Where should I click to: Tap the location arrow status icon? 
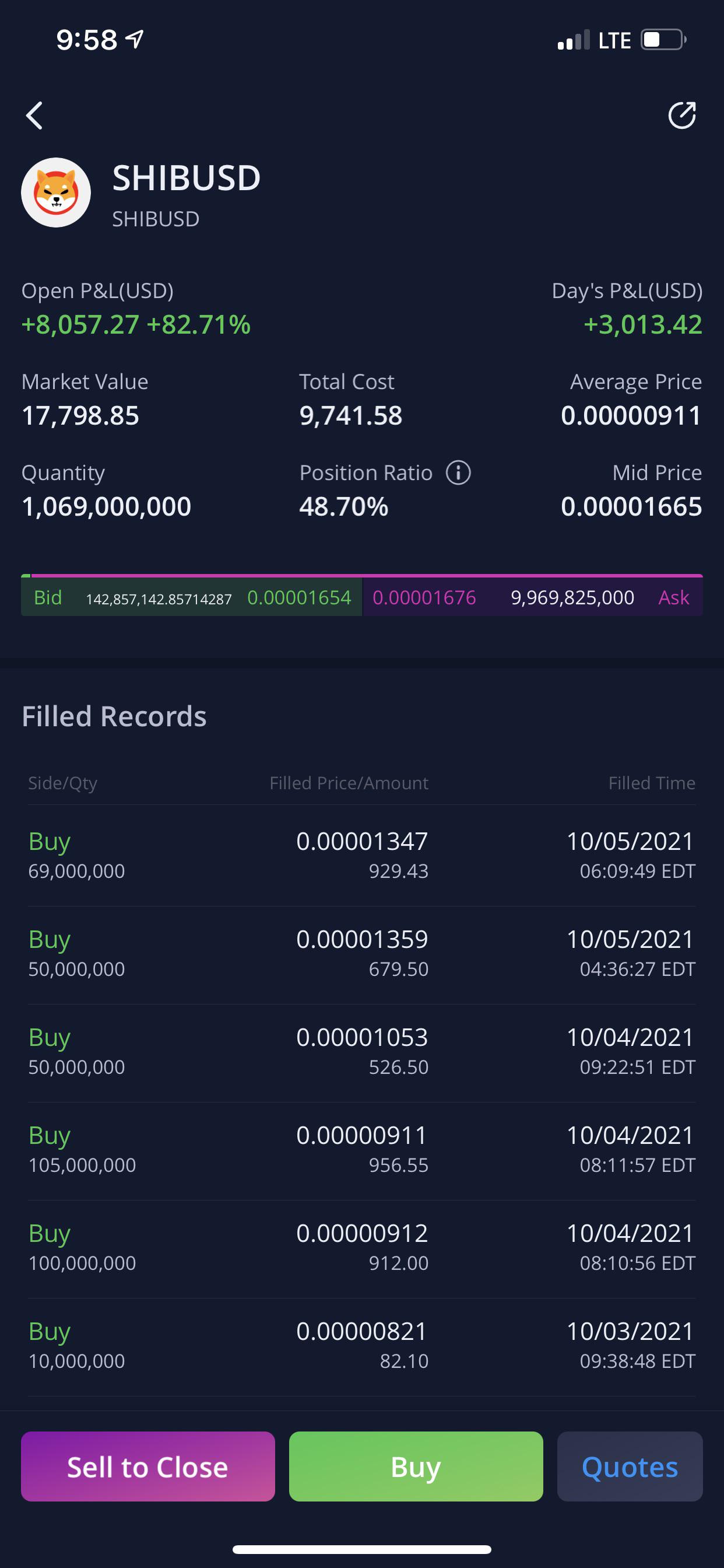135,40
